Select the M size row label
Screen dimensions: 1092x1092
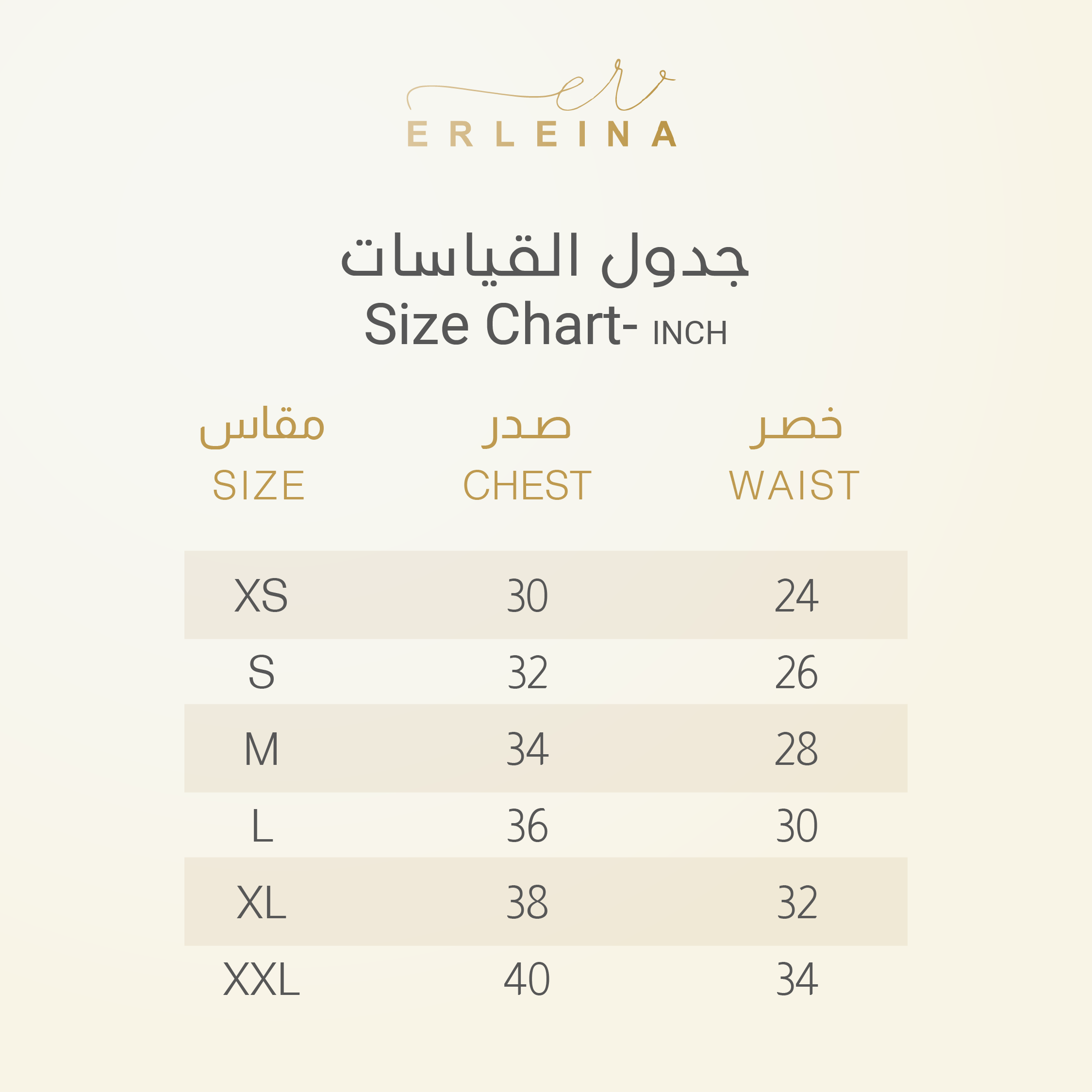pos(261,749)
